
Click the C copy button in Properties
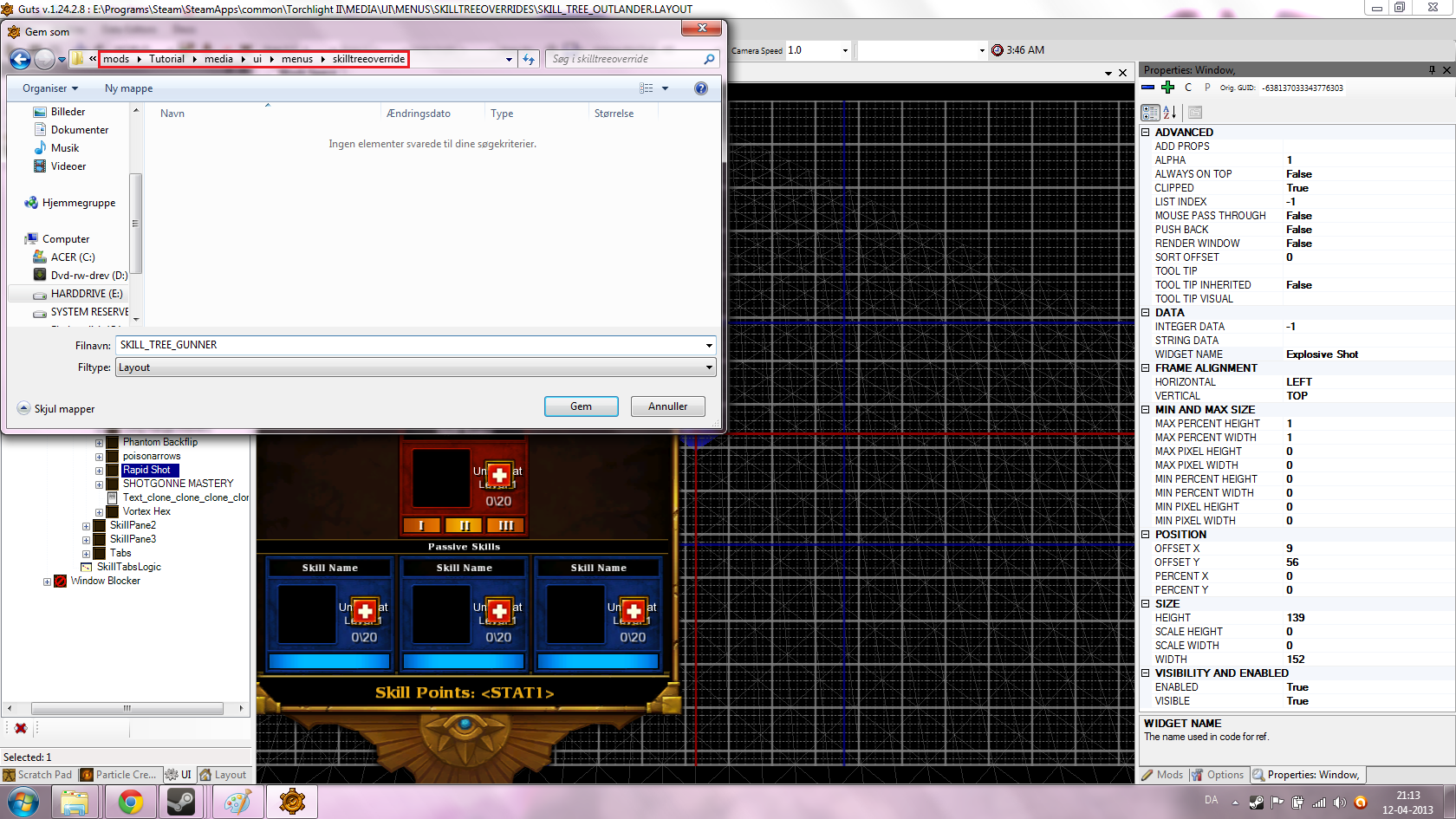tap(1188, 88)
